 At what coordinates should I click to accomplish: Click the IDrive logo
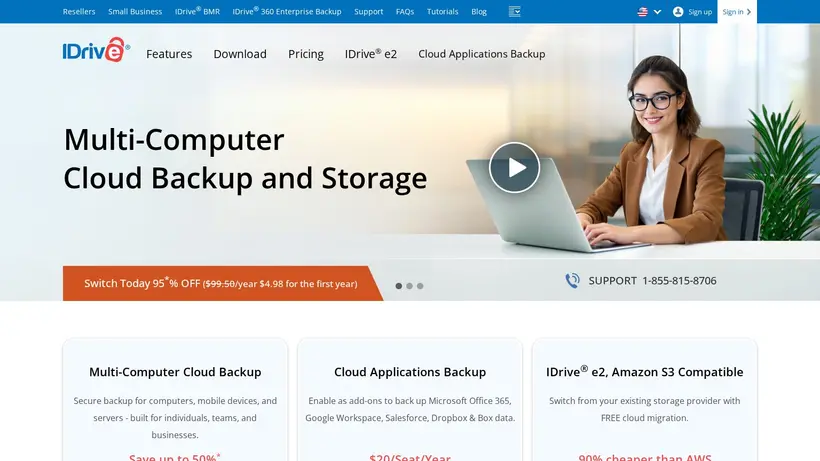[96, 50]
